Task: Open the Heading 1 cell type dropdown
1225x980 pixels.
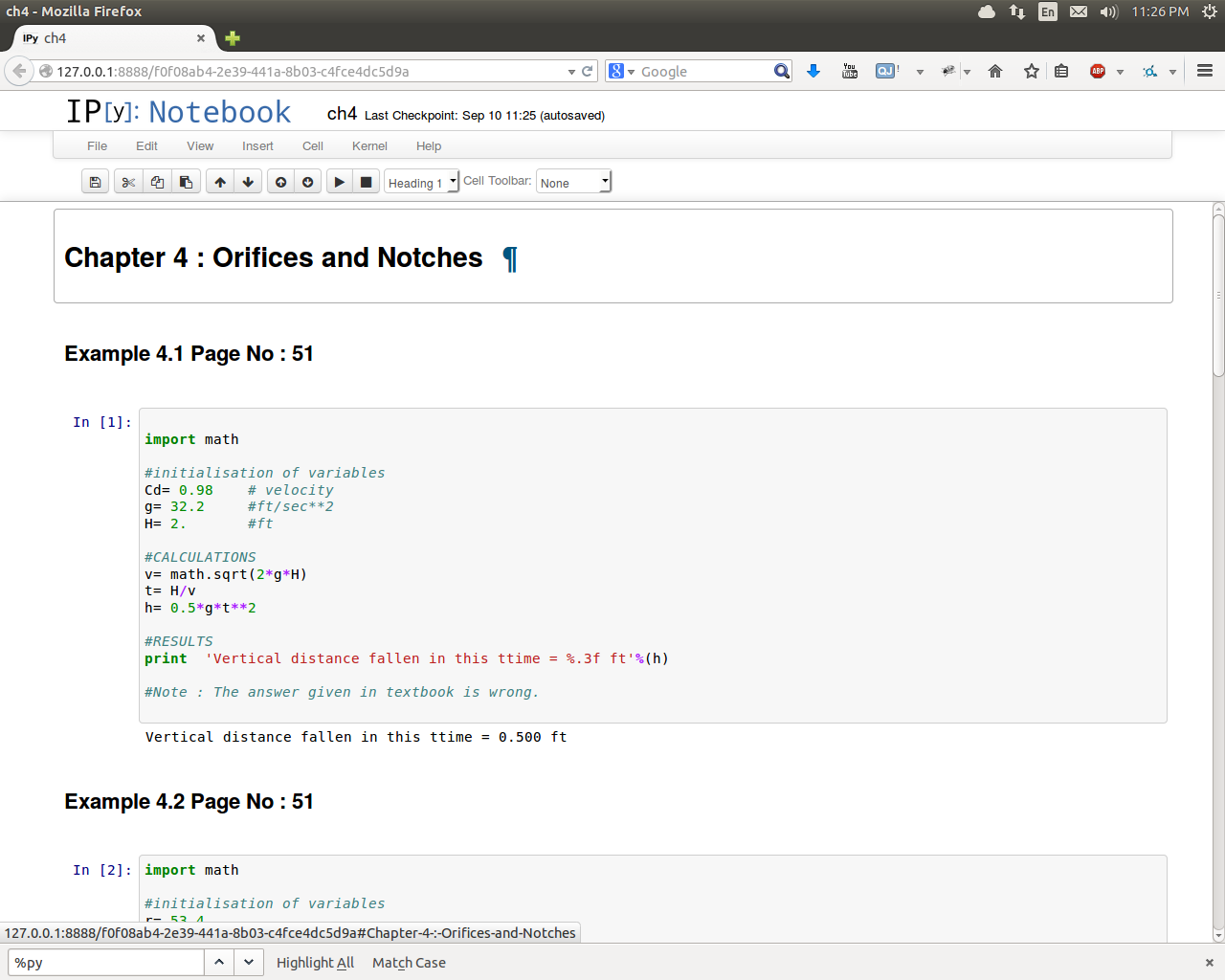Action: [421, 183]
